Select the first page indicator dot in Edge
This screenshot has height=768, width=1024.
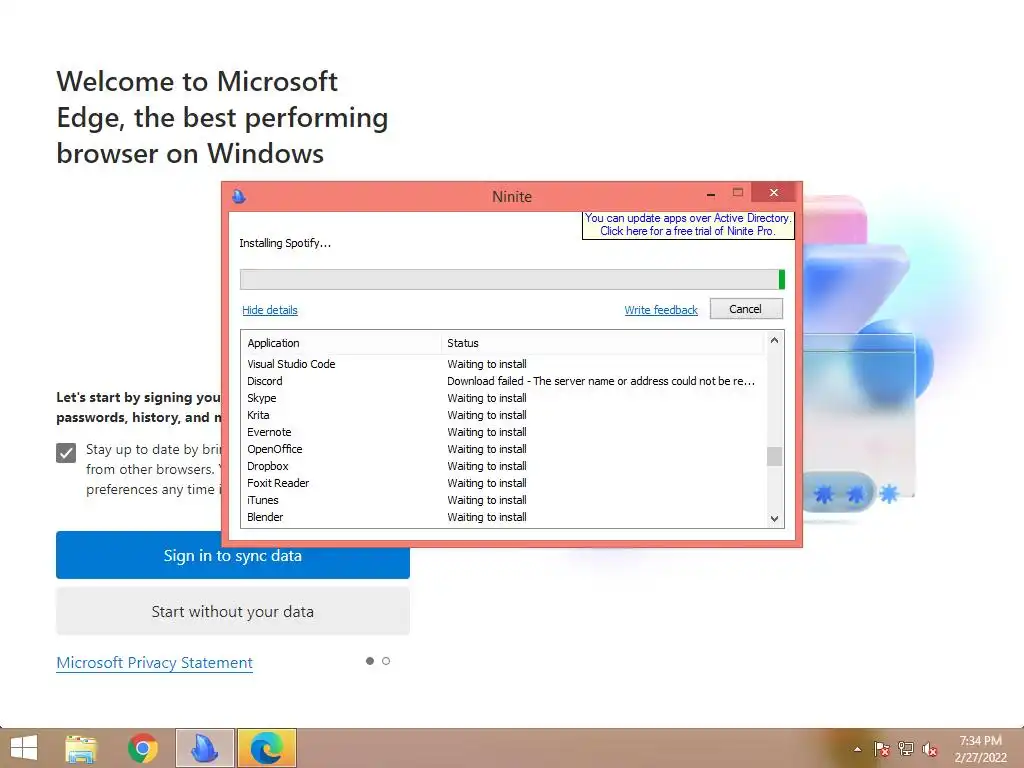point(370,661)
